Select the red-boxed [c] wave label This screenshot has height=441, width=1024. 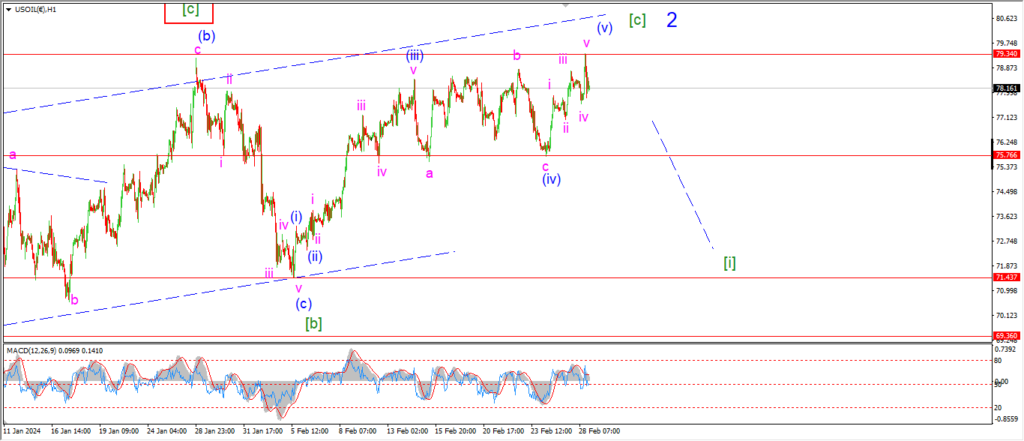pyautogui.click(x=190, y=11)
